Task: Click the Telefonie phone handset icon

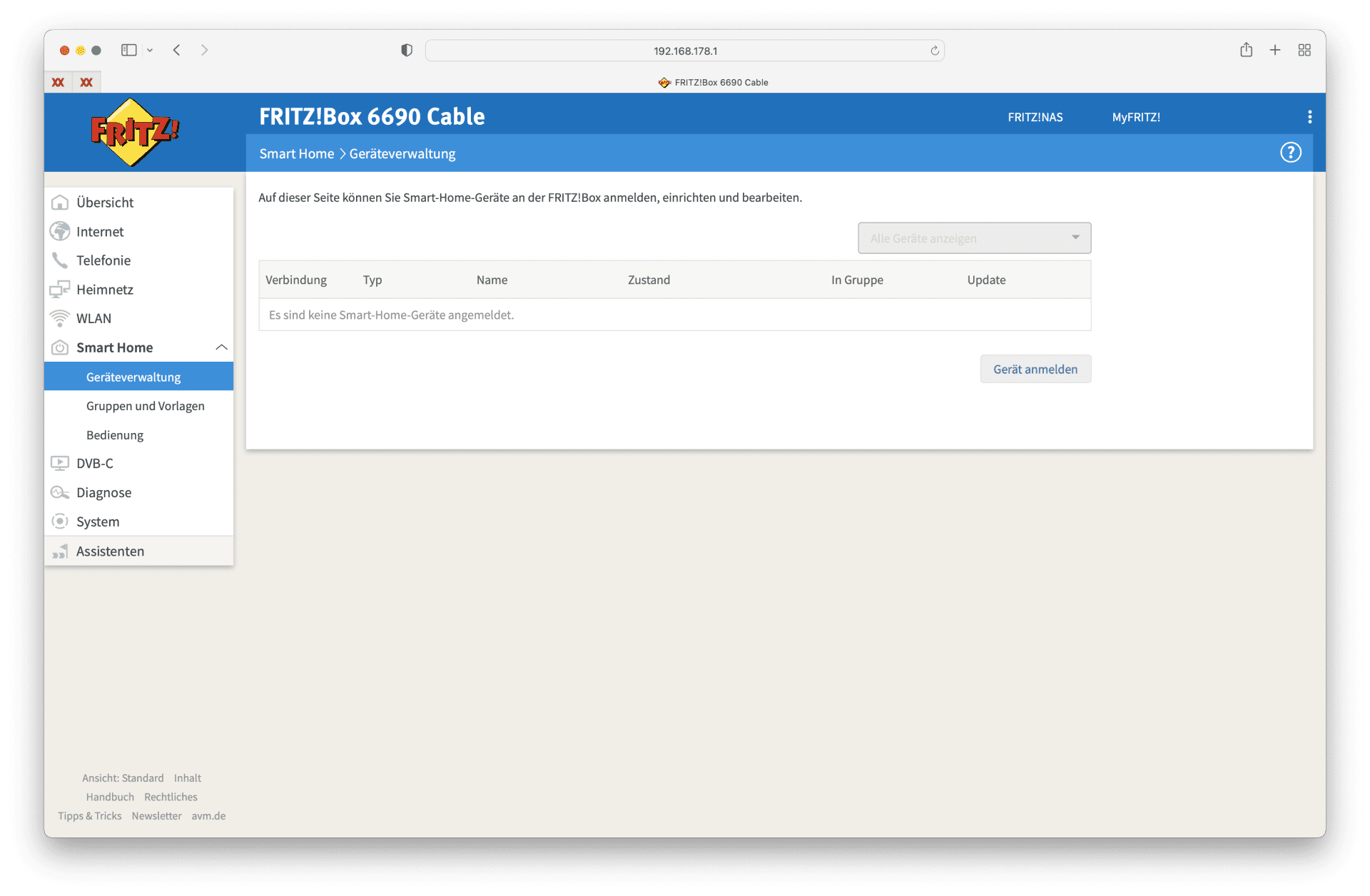Action: point(60,260)
